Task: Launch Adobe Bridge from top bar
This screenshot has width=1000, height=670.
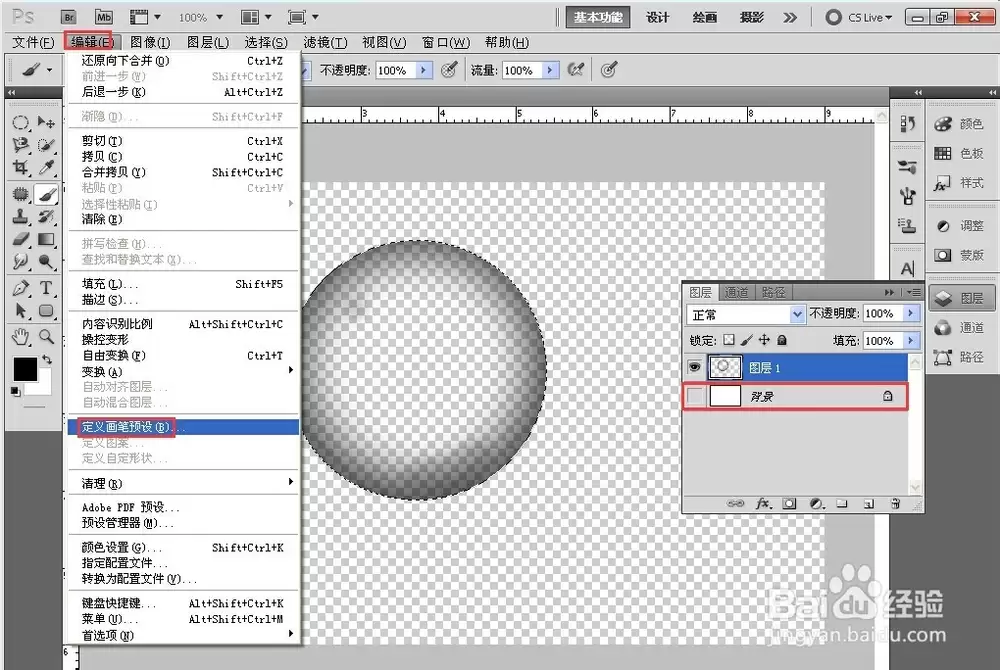Action: click(69, 17)
